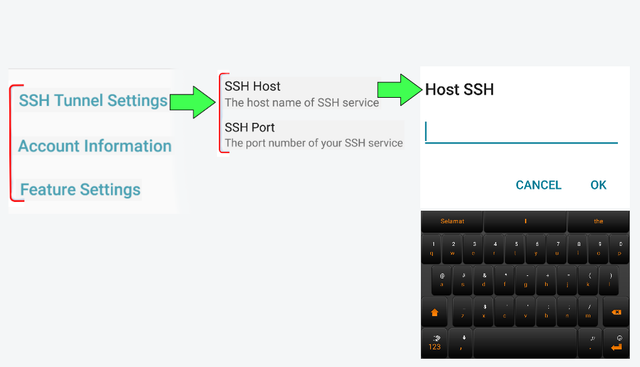Select the SSH Host setting
640x367 pixels.
[302, 94]
